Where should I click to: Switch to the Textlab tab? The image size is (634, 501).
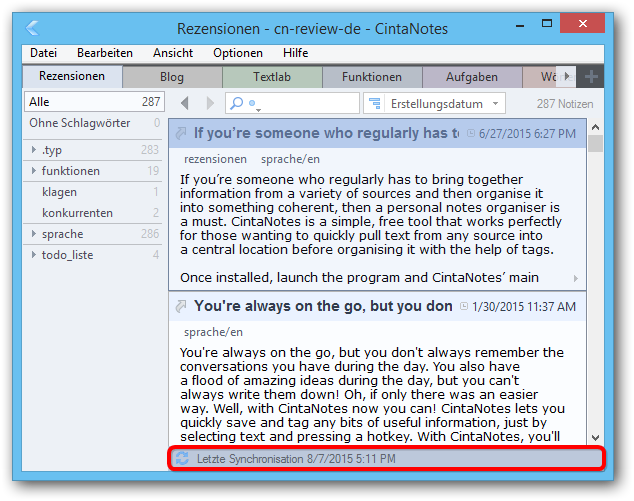click(272, 77)
